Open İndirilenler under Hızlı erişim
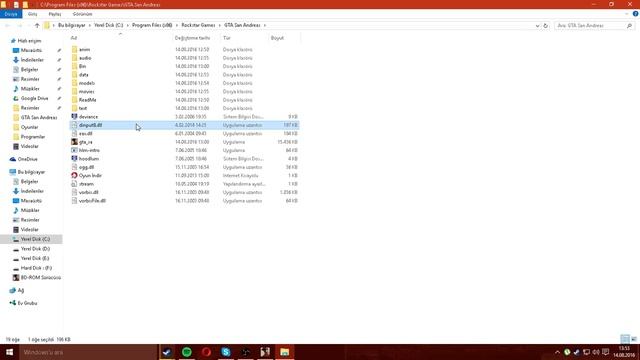This screenshot has width=640, height=360. tap(32, 60)
